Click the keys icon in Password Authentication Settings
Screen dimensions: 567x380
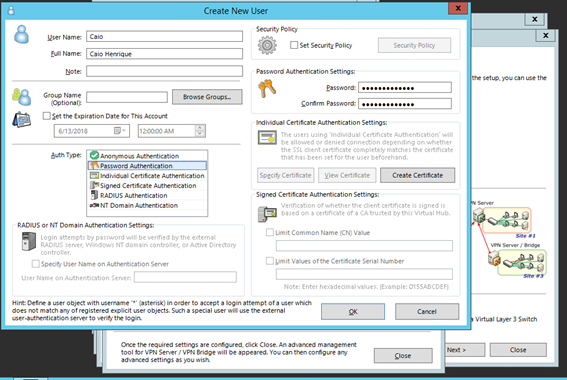(x=267, y=89)
